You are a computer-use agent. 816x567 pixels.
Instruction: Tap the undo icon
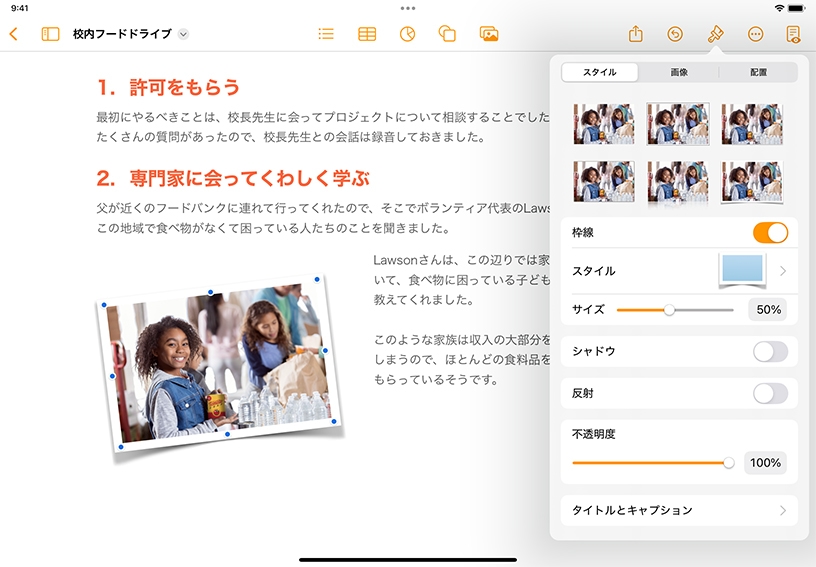[675, 34]
